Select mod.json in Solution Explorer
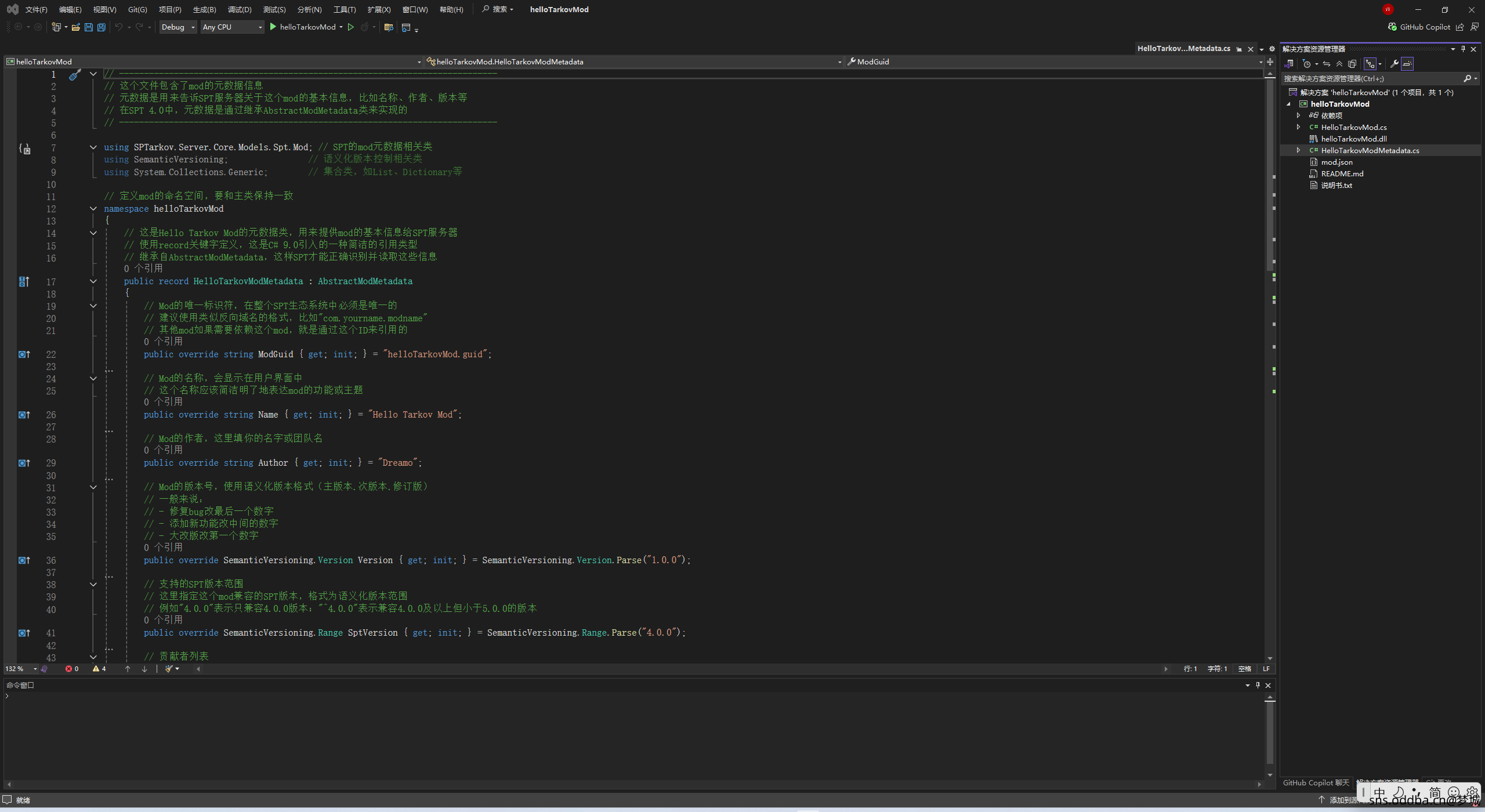The width and height of the screenshot is (1485, 812). (x=1336, y=162)
